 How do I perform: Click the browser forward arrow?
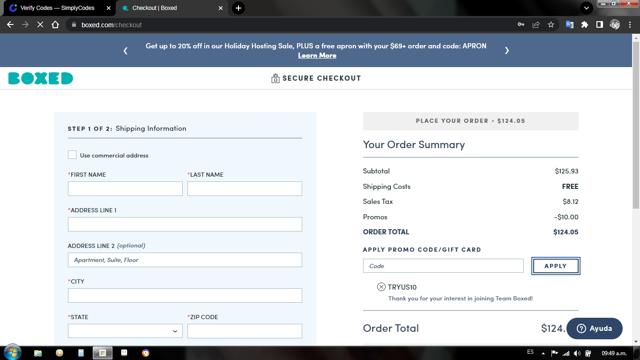(x=25, y=25)
